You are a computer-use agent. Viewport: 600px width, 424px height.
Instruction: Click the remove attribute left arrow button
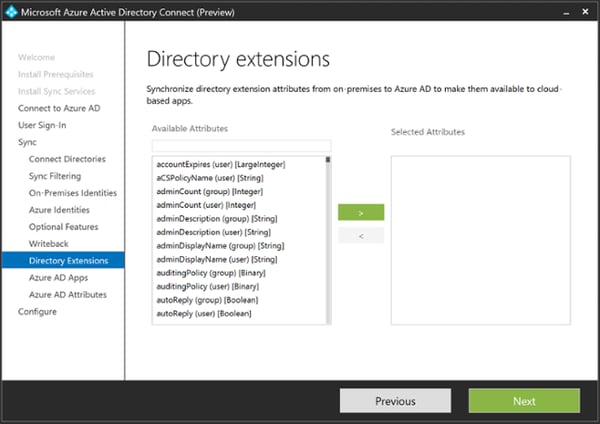pyautogui.click(x=361, y=236)
